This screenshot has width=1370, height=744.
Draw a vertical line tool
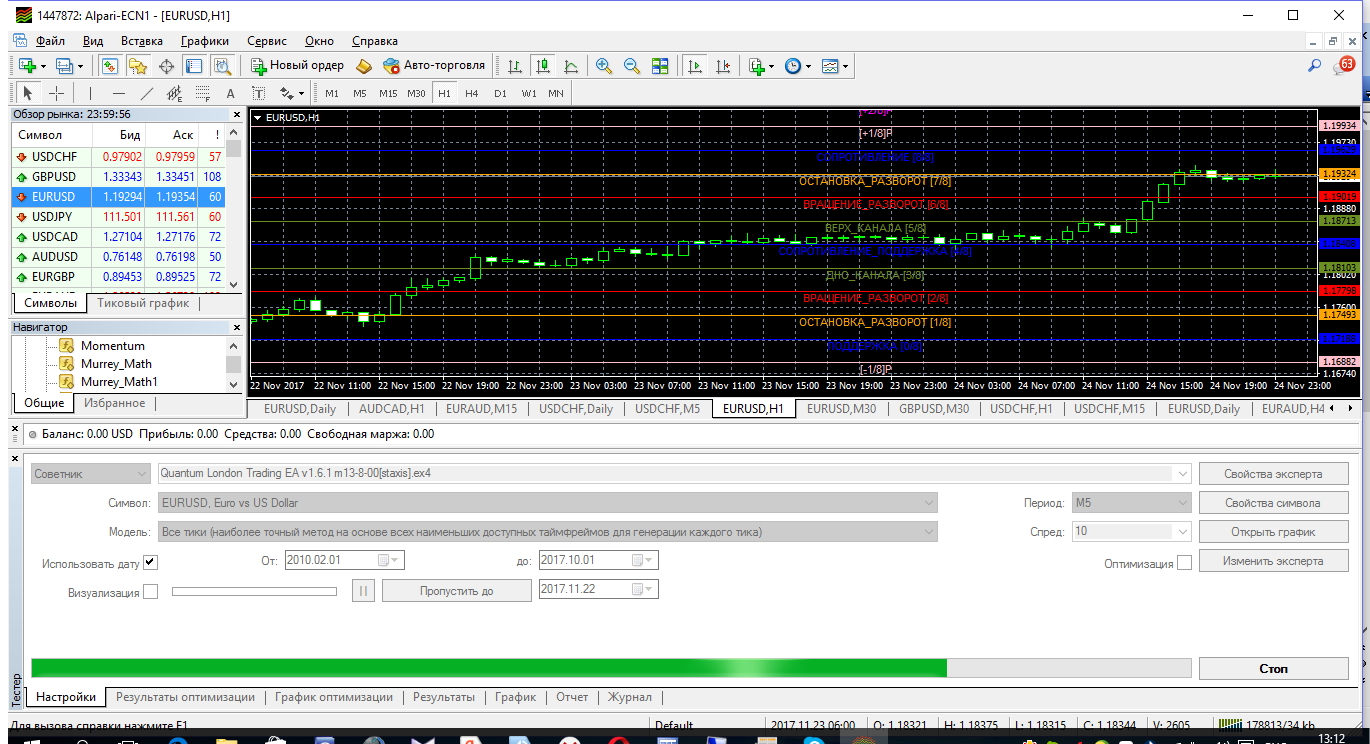pyautogui.click(x=91, y=93)
